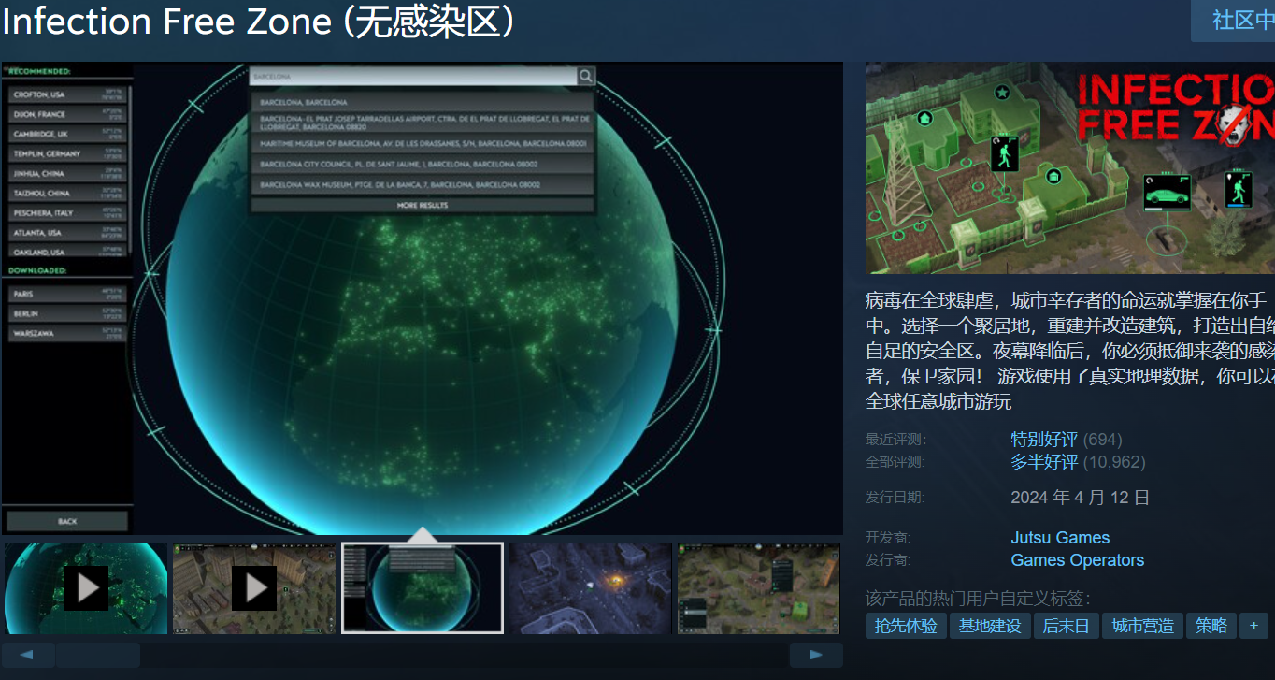1275x680 pixels.
Task: Click ATLANTA, USA in the recommended list
Action: point(68,232)
